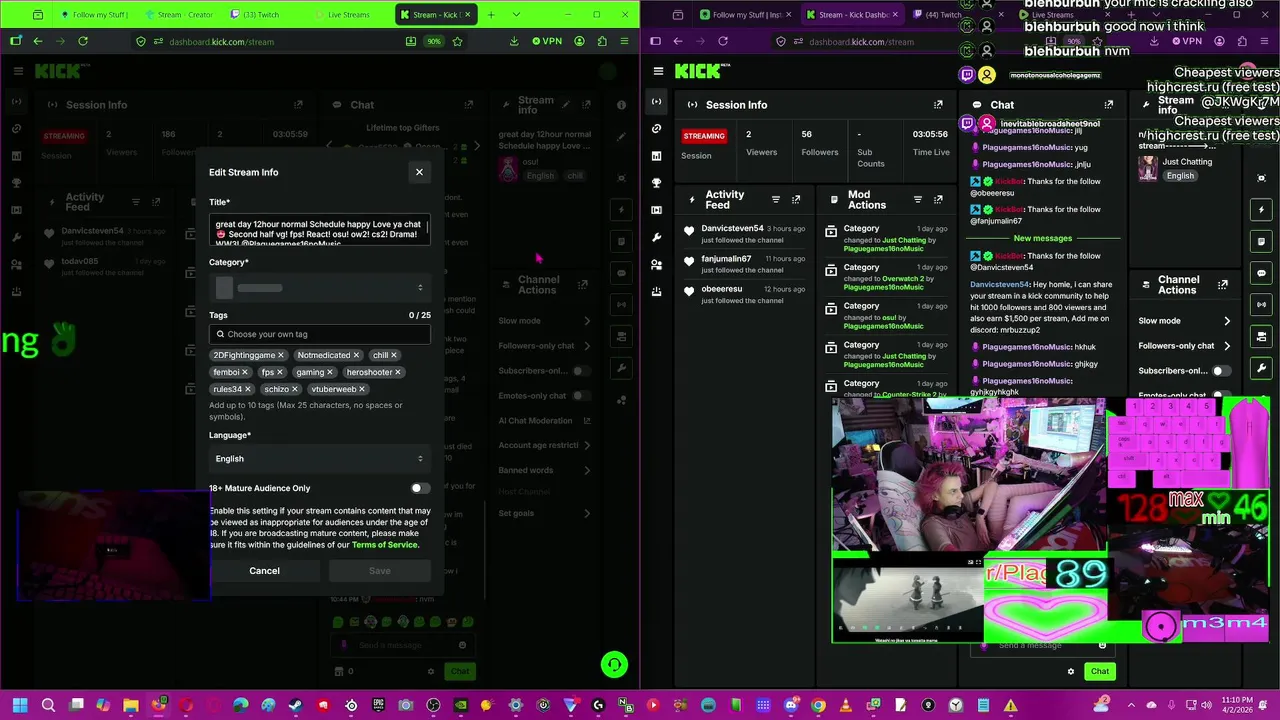Screen dimensions: 1280x720
Task: Reload the page in left browser
Action: pyautogui.click(x=83, y=41)
